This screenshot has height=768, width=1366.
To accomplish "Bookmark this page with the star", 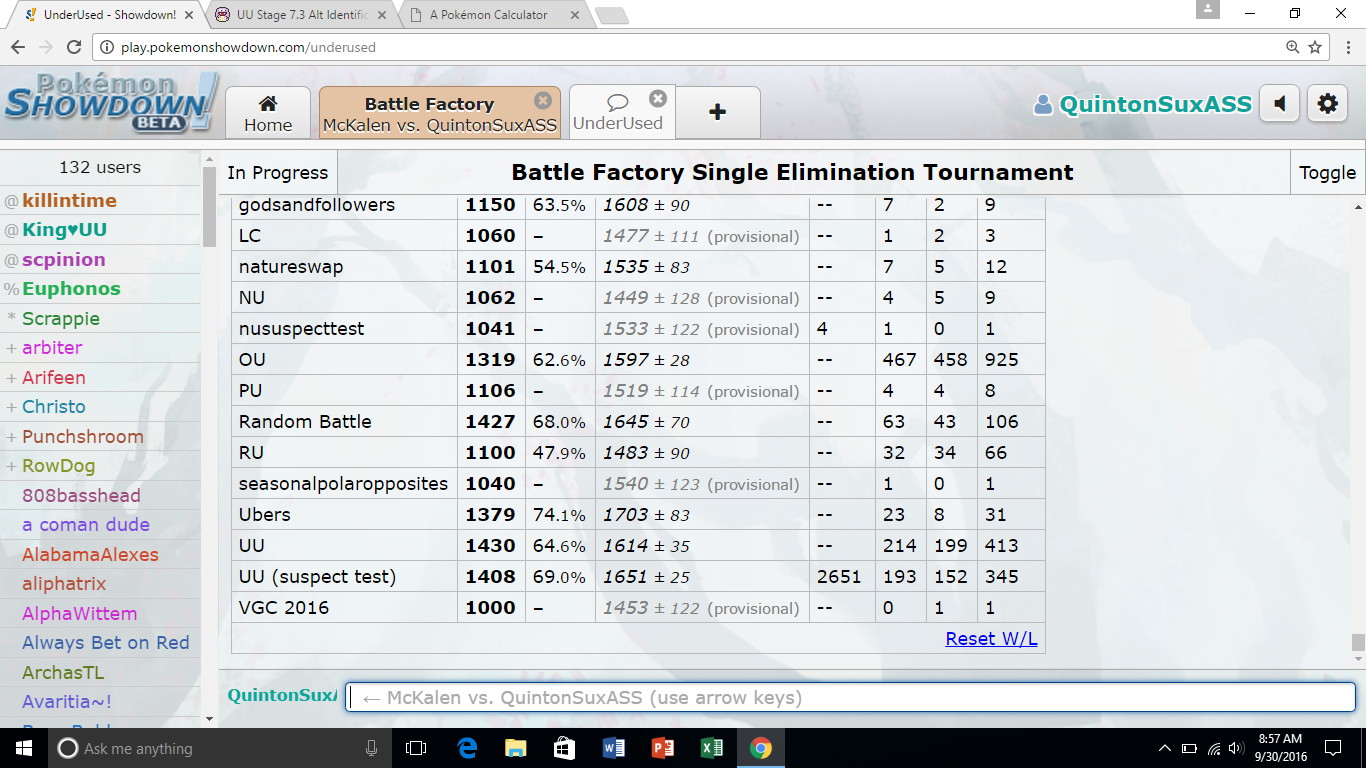I will (x=1315, y=47).
